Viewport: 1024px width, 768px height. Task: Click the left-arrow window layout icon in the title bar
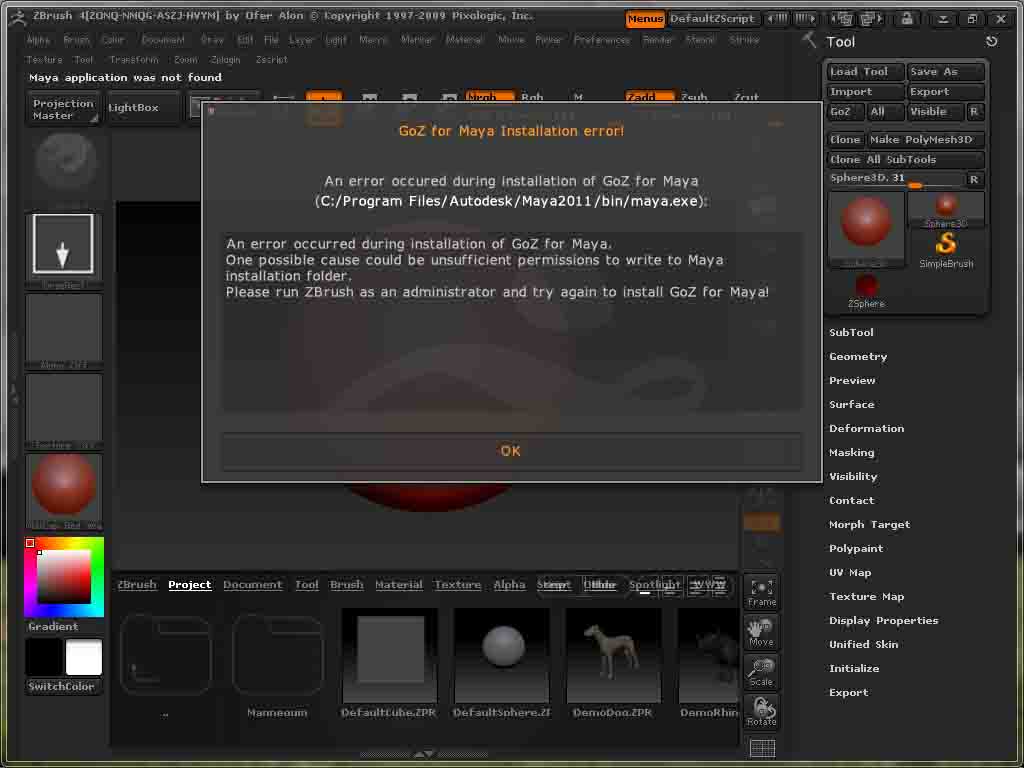point(842,19)
